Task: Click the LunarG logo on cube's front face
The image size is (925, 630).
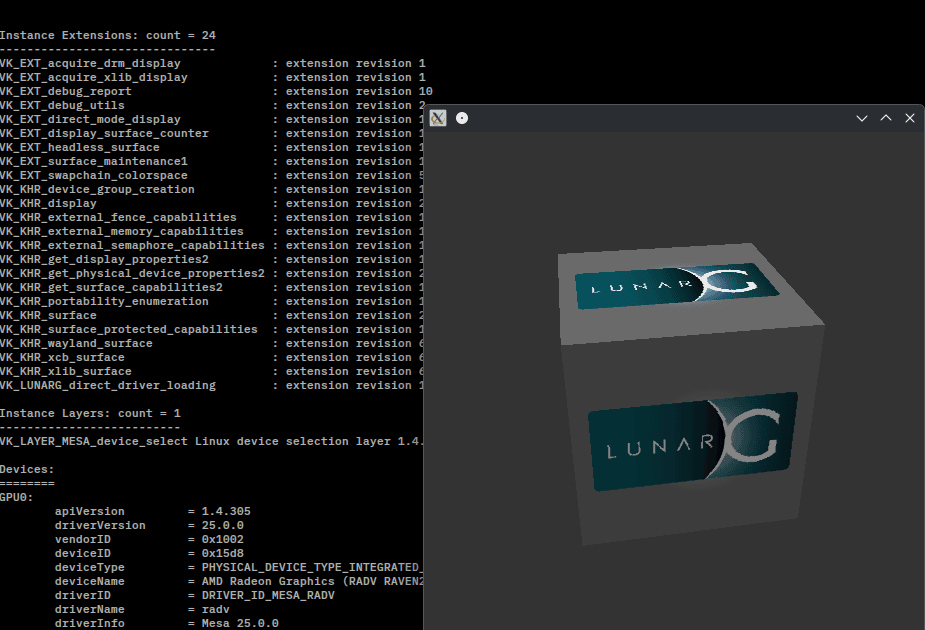Action: click(x=692, y=441)
